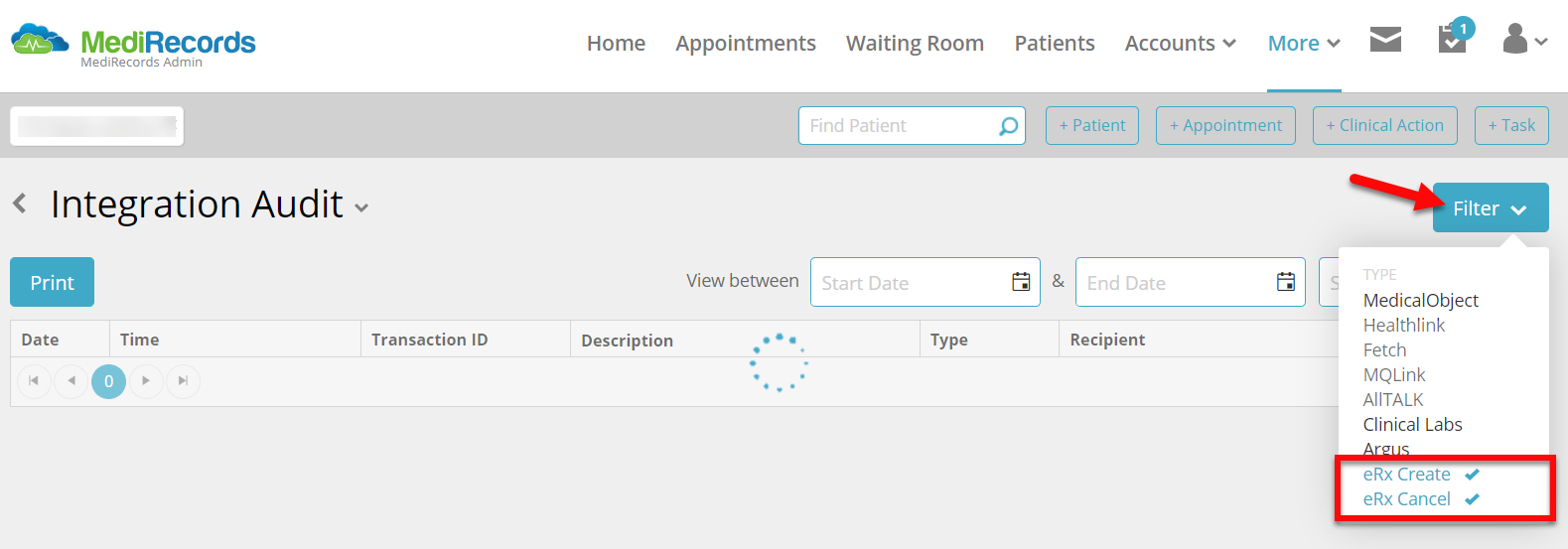Open the More navigation menu
1568x549 pixels.
pos(1304,44)
